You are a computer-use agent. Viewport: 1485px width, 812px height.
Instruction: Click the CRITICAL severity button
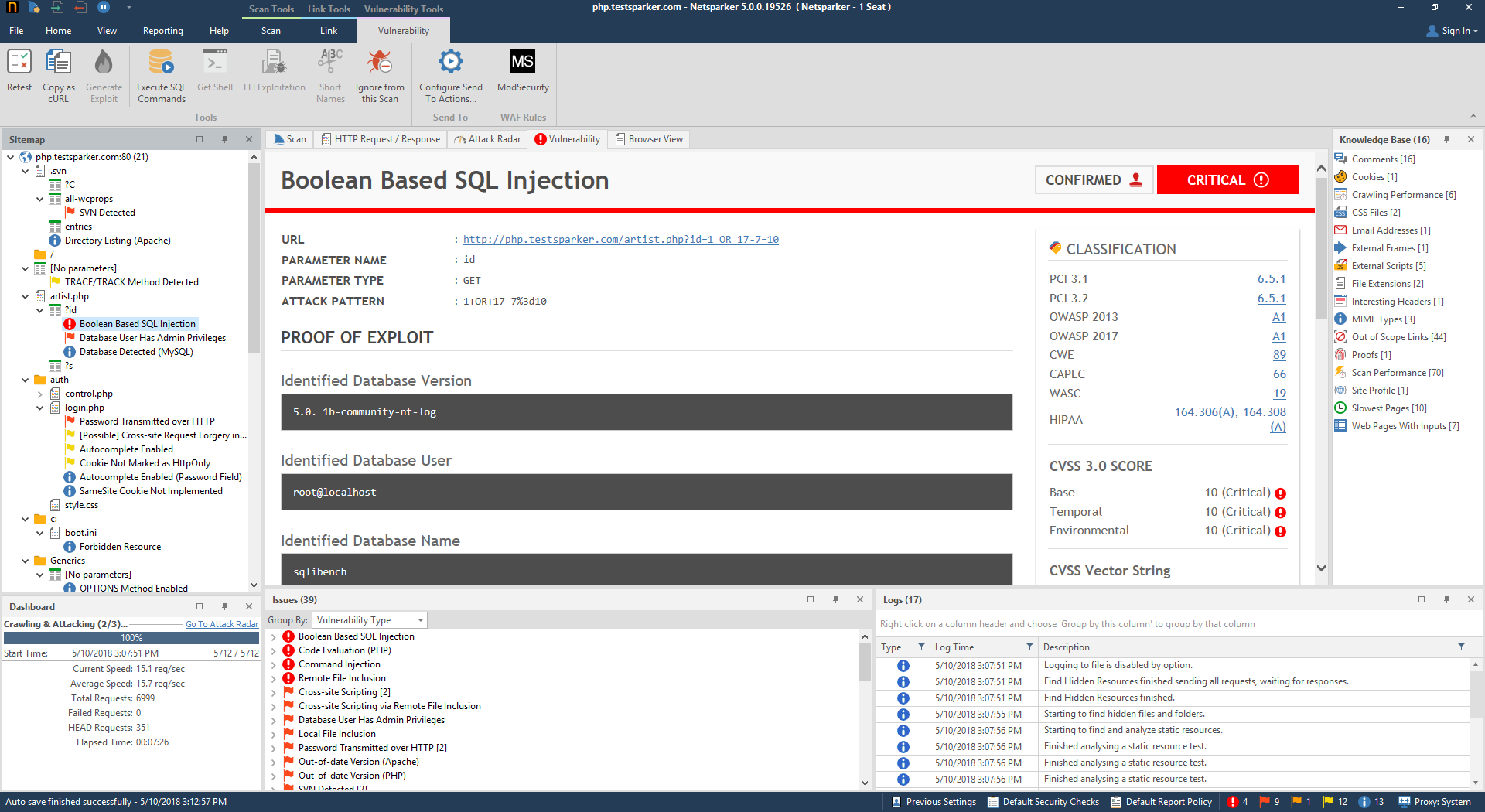point(1227,180)
